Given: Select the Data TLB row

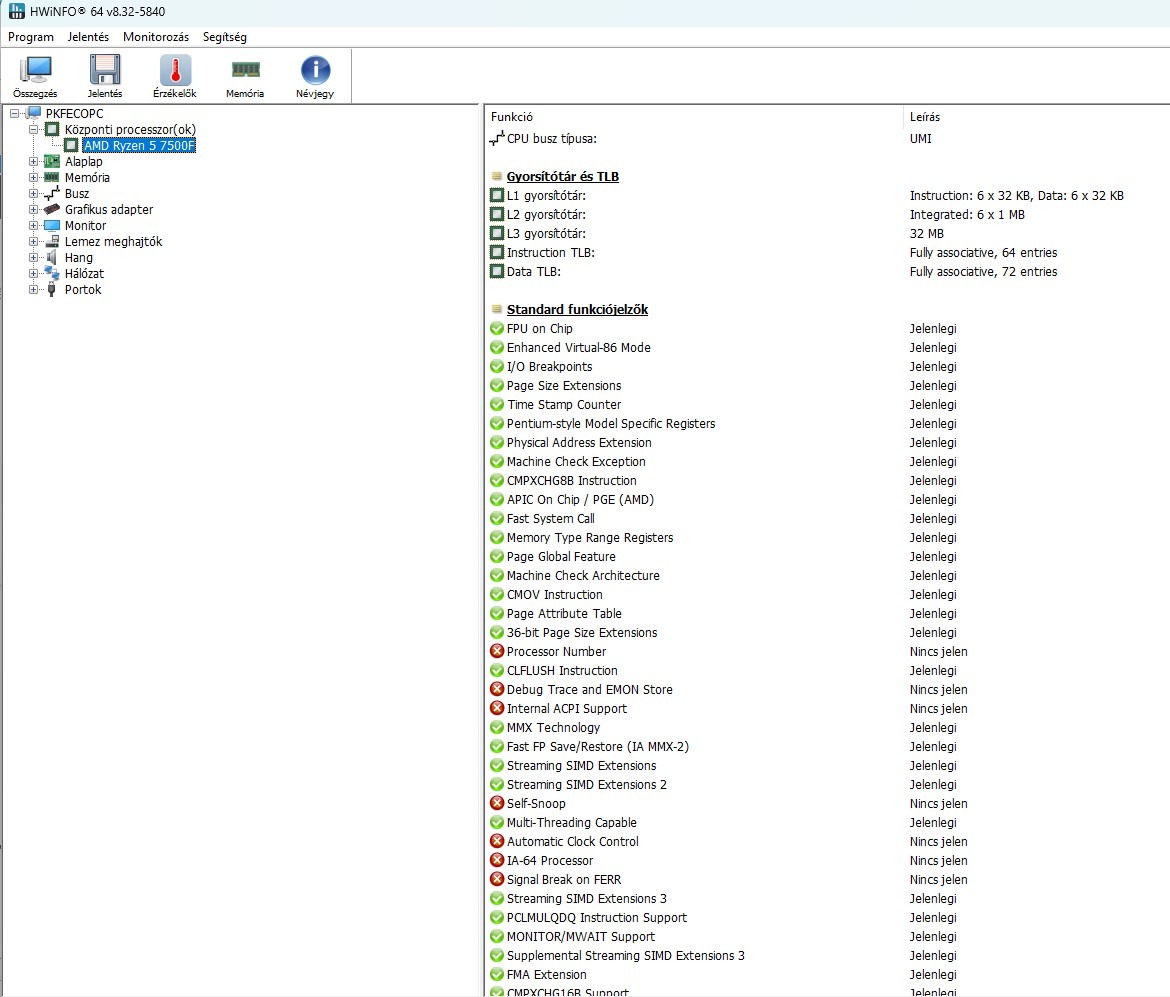Looking at the screenshot, I should point(828,272).
